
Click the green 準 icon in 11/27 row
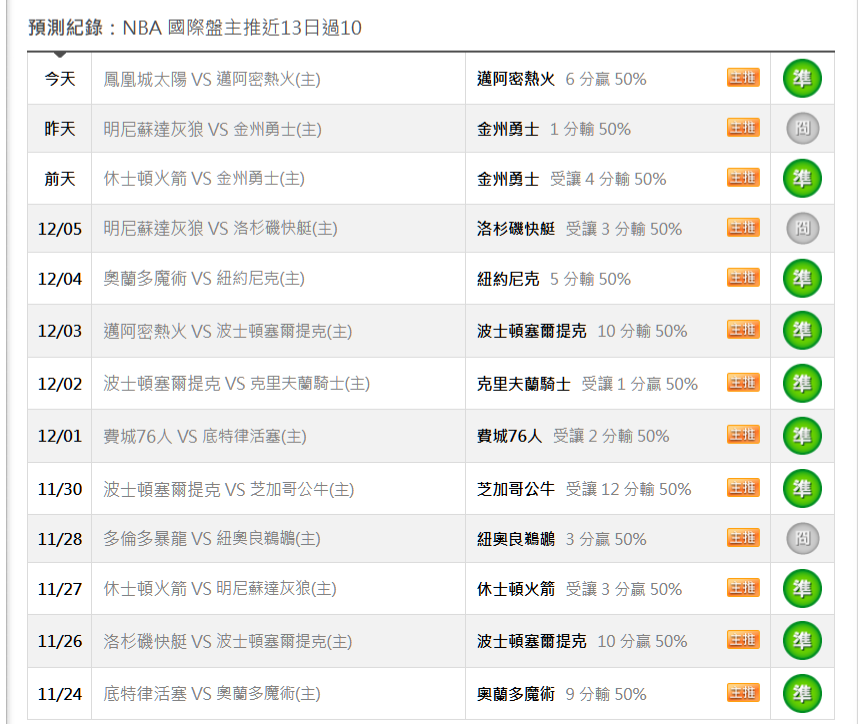click(802, 589)
